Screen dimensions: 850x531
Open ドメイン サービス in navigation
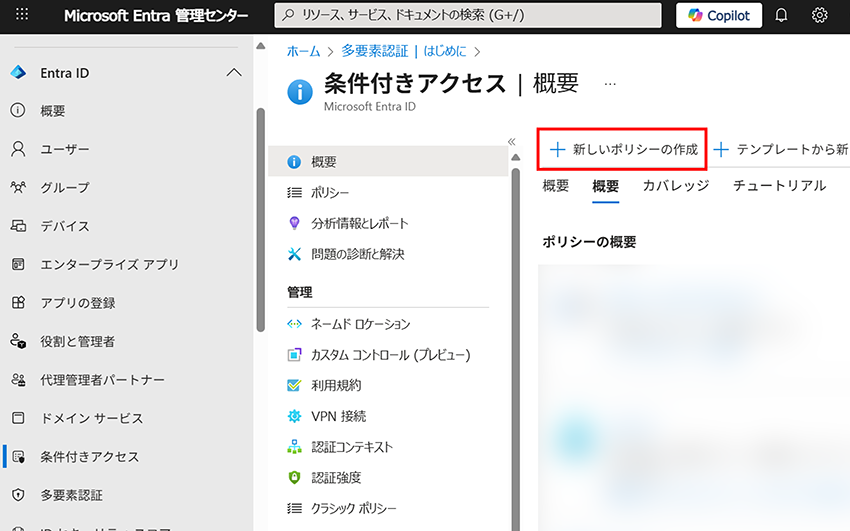pyautogui.click(x=92, y=418)
